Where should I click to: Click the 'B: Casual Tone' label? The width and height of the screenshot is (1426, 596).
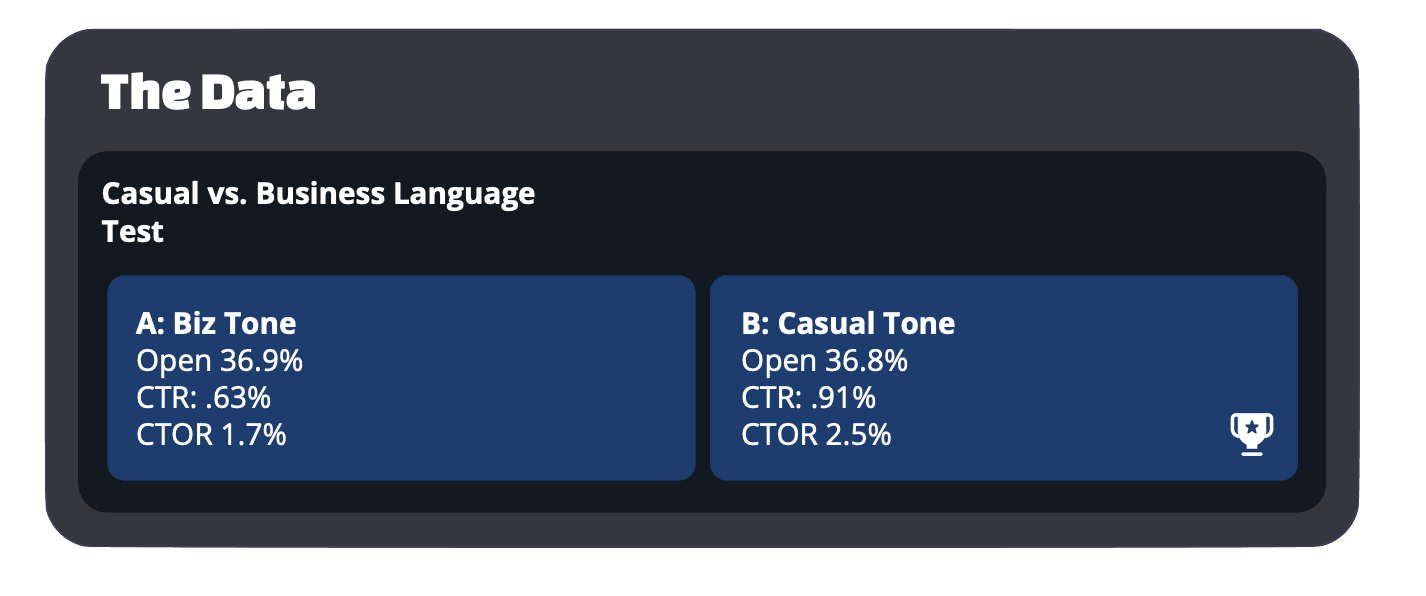[x=848, y=324]
